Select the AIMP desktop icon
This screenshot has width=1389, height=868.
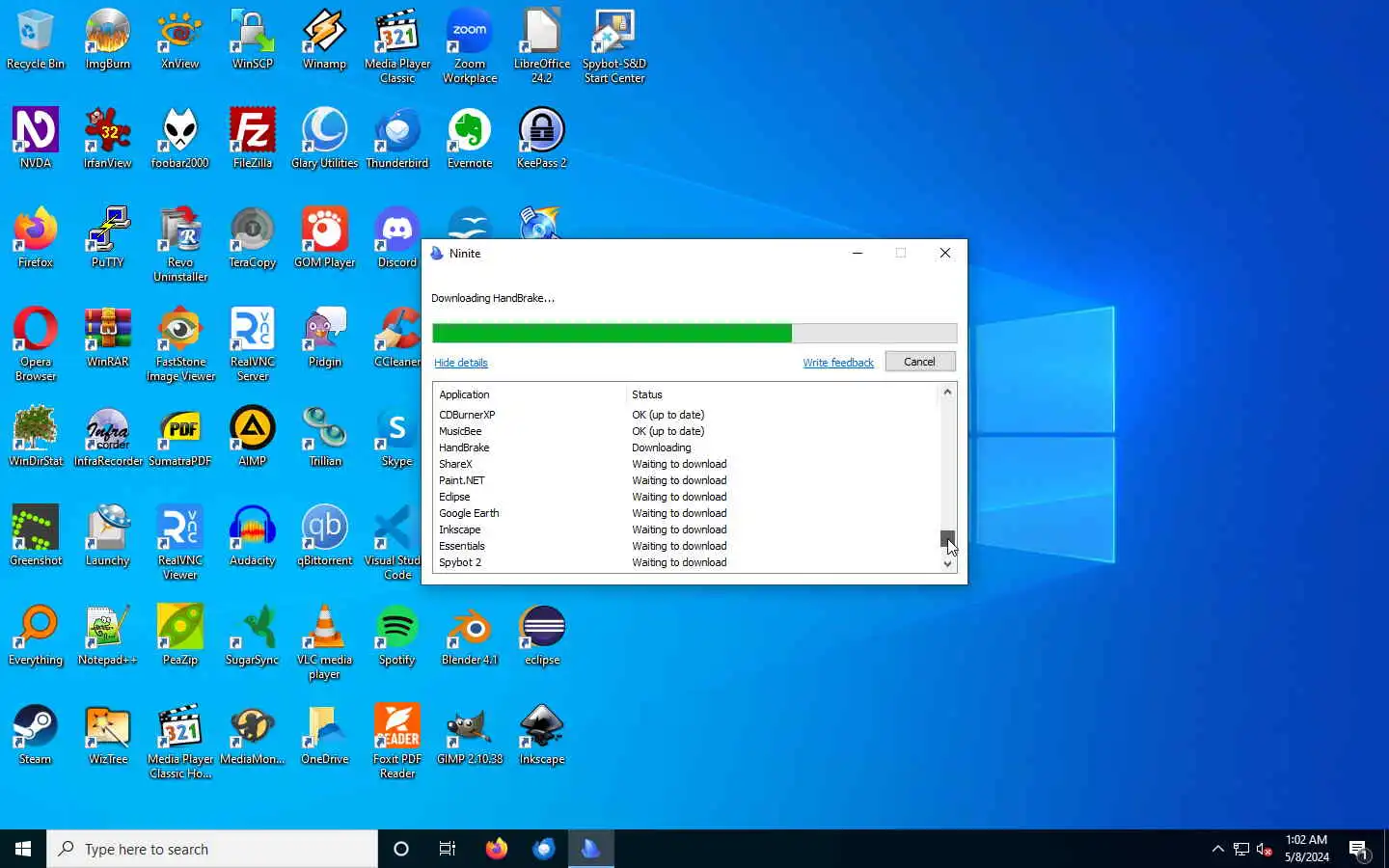(x=253, y=436)
